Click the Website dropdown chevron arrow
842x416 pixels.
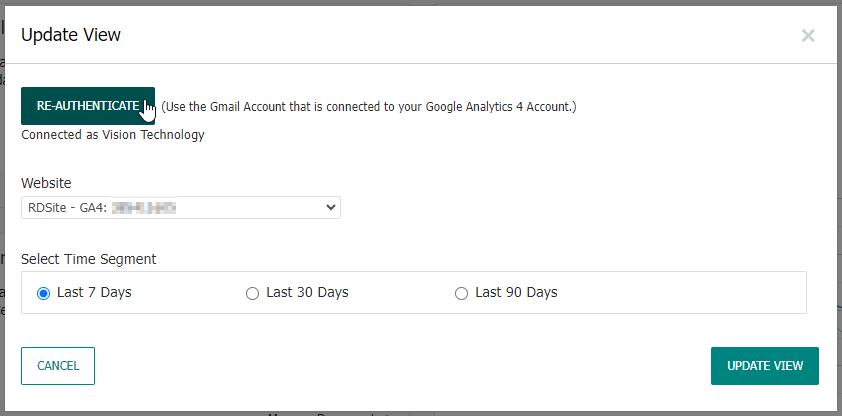pos(332,207)
